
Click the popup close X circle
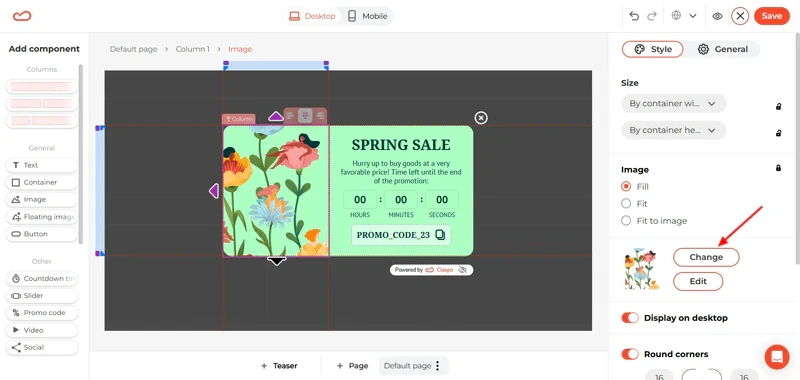click(481, 118)
